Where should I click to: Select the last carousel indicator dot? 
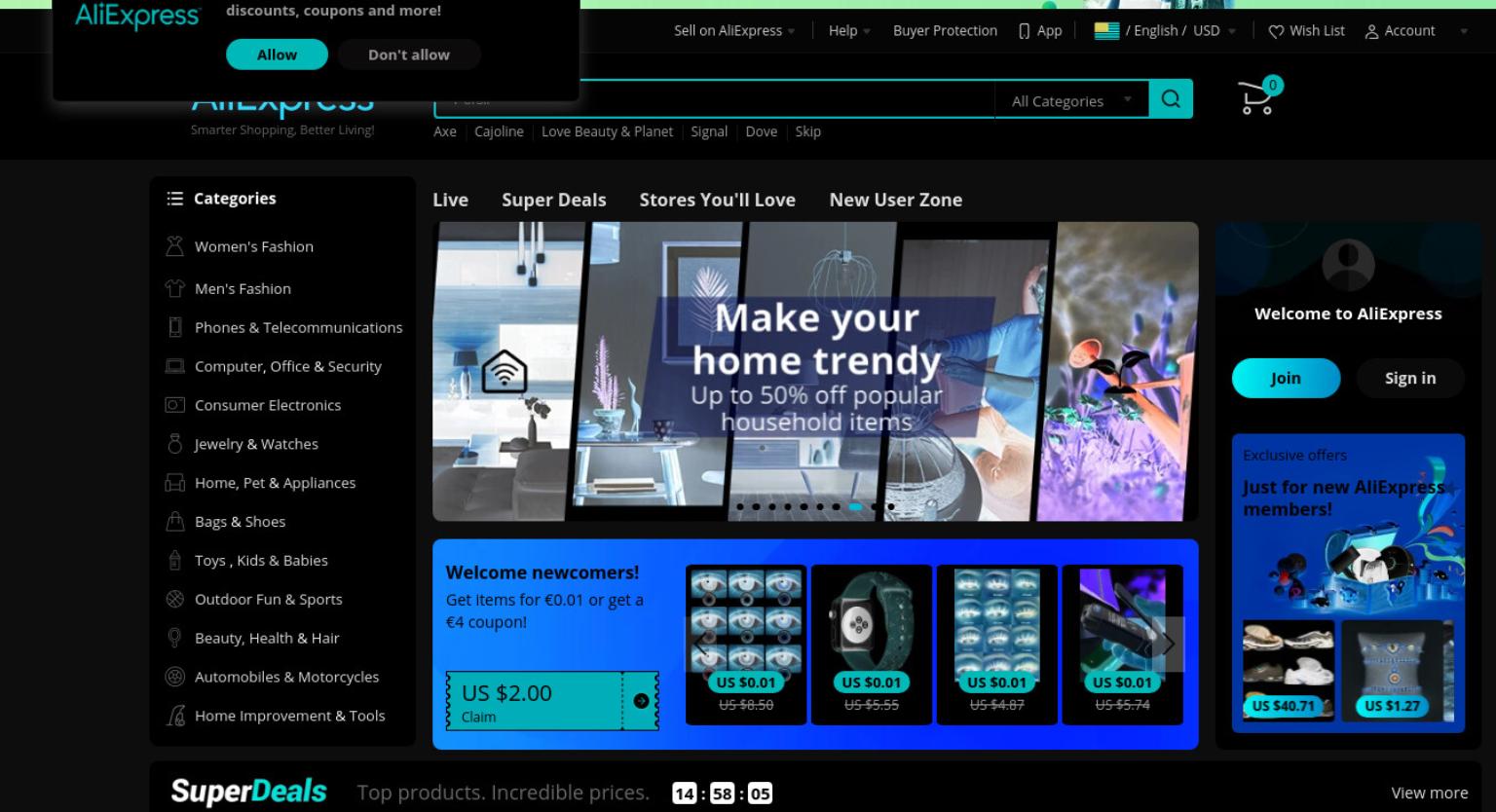pyautogui.click(x=890, y=506)
